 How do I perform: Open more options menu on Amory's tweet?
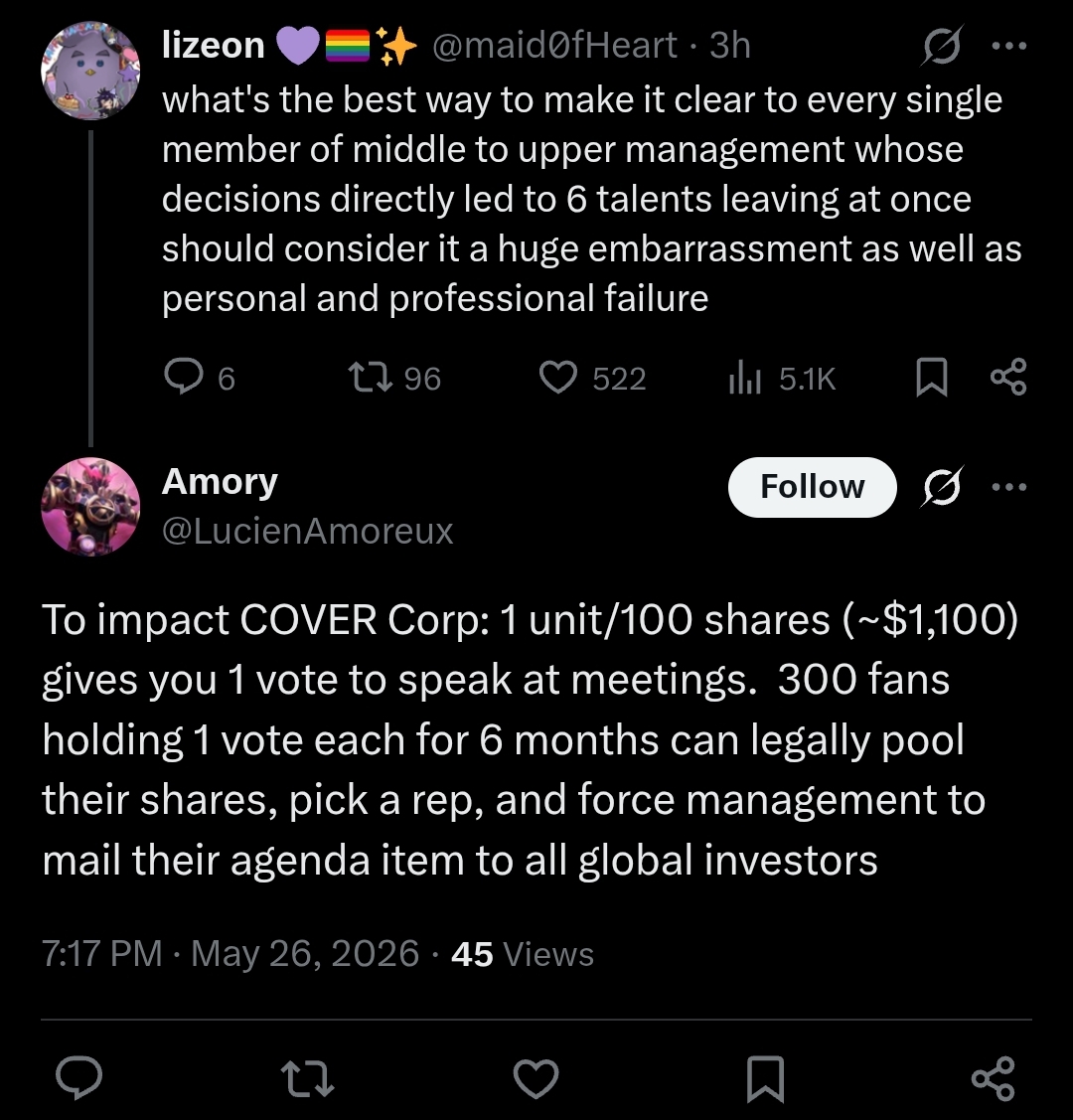pyautogui.click(x=1009, y=487)
